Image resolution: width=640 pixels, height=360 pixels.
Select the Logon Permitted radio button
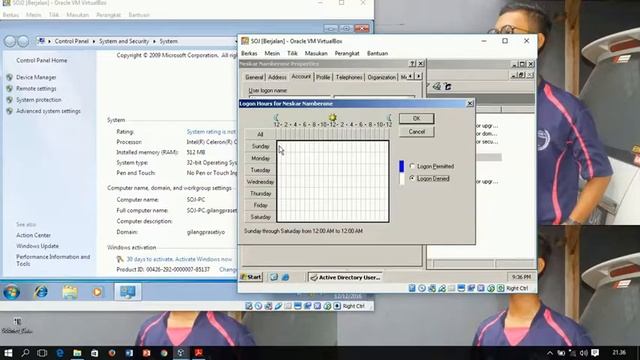[412, 166]
